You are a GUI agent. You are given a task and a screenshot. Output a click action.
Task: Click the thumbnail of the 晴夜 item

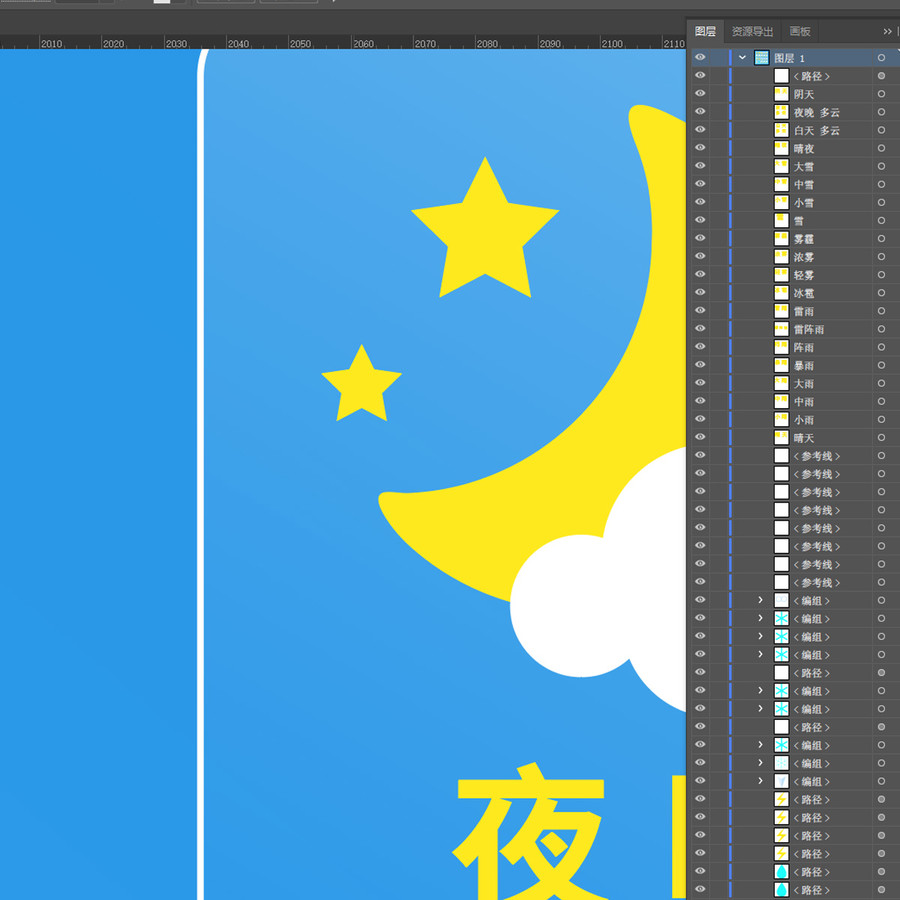[781, 148]
